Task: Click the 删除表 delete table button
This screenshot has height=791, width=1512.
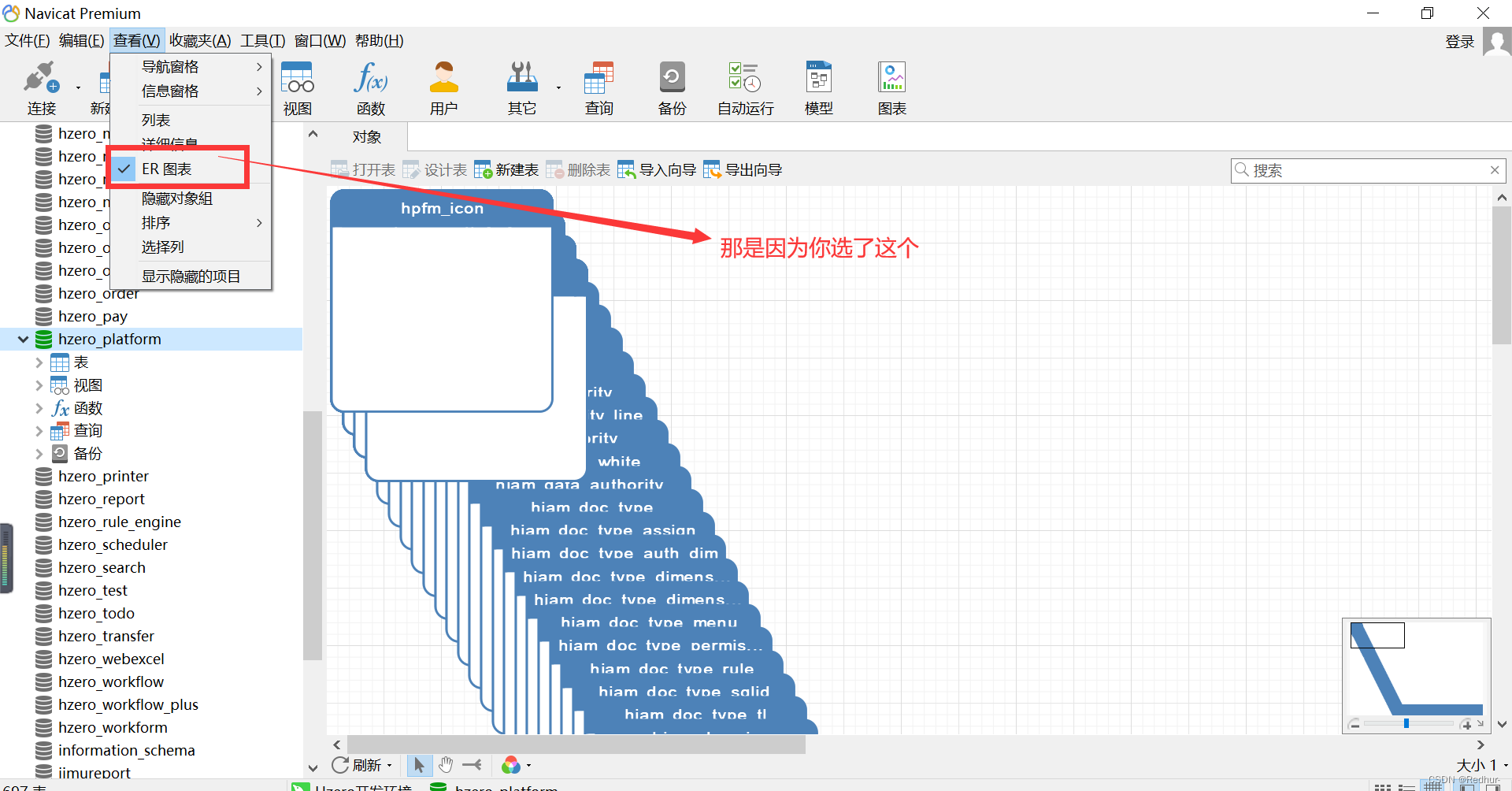Action: 578,170
